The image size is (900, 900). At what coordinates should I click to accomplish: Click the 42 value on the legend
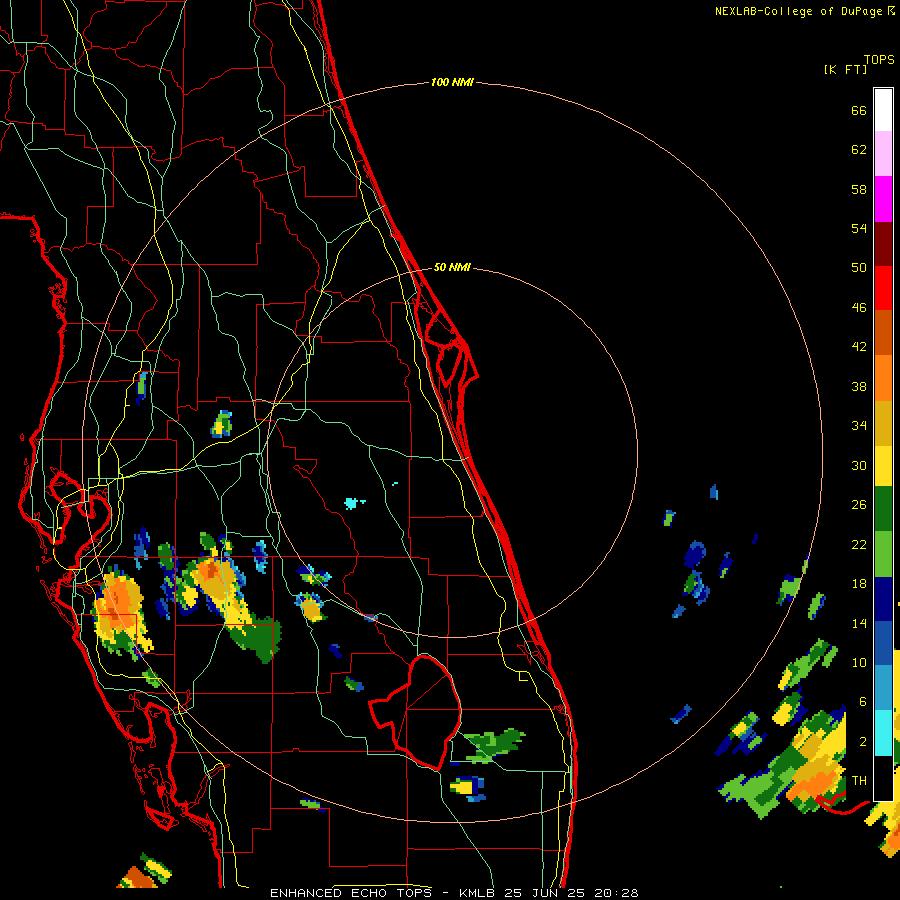[x=859, y=347]
